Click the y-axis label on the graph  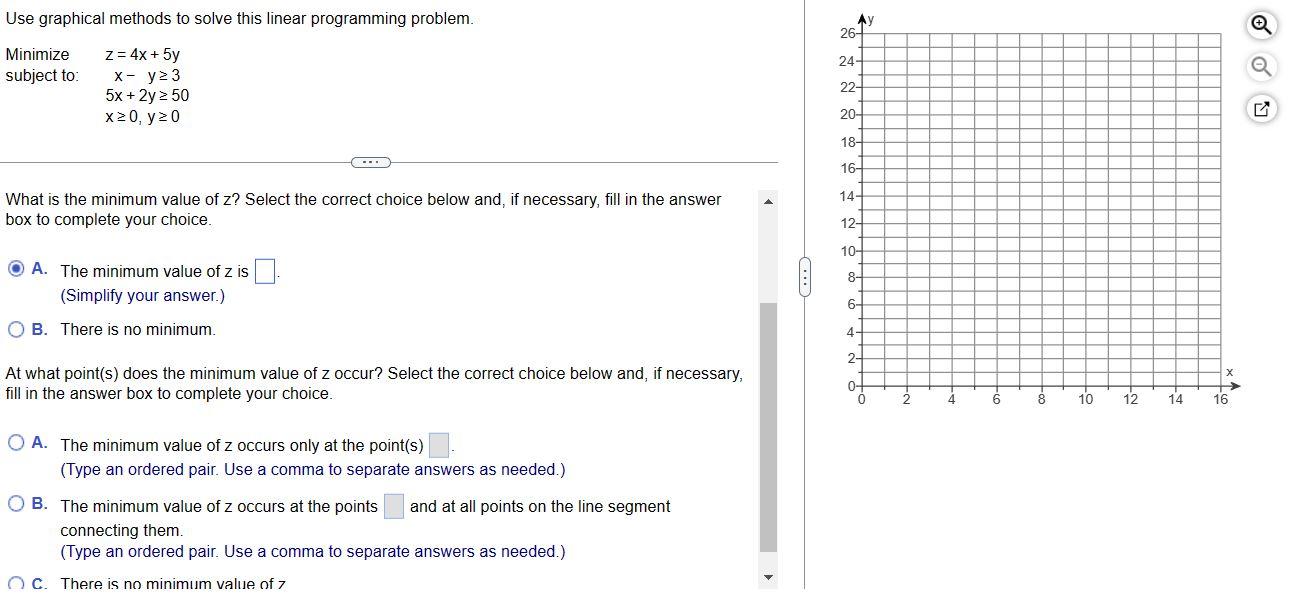click(869, 18)
